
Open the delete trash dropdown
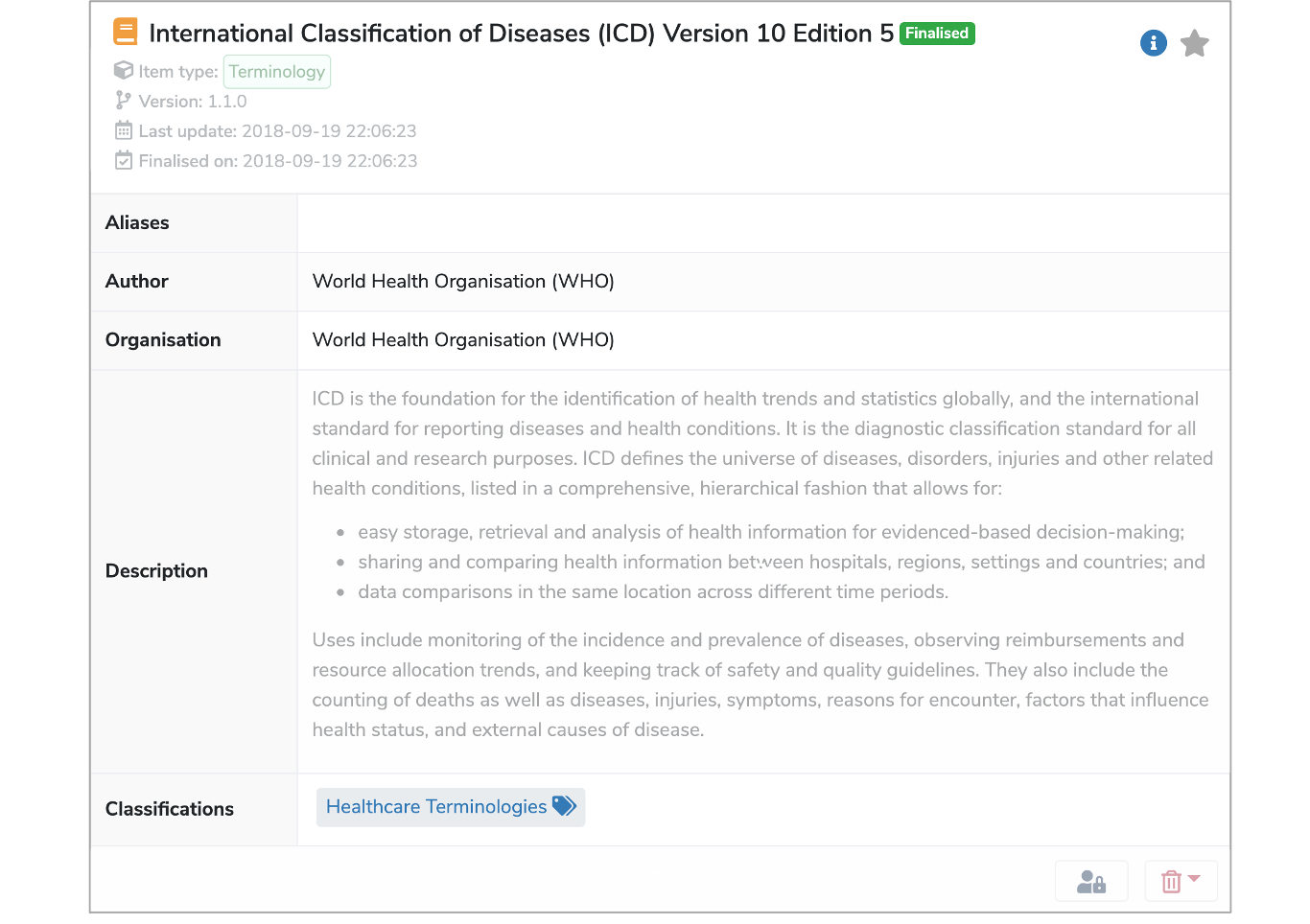tap(1181, 881)
